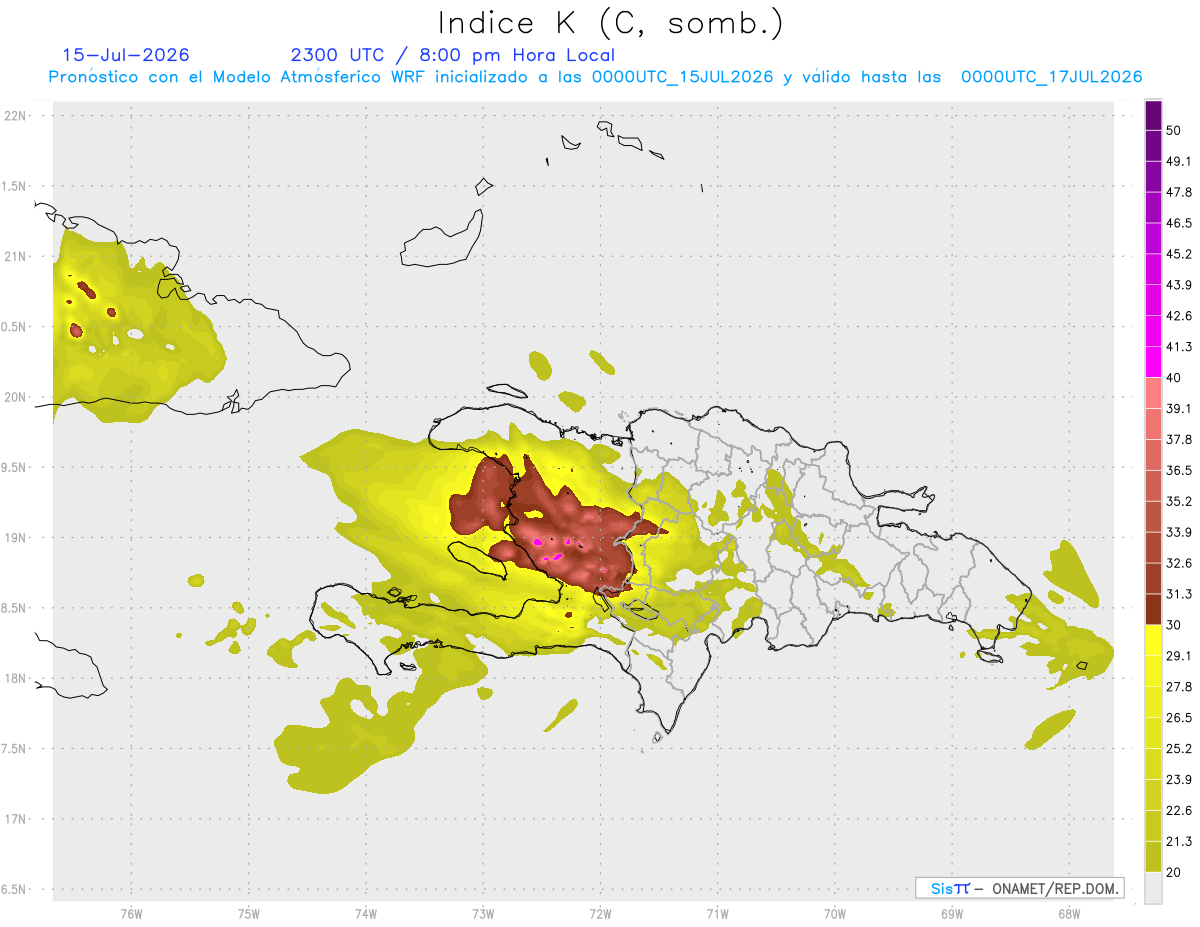Viewport: 1200px width, 927px height.
Task: Click the "73W" longitude label
Action: (483, 914)
